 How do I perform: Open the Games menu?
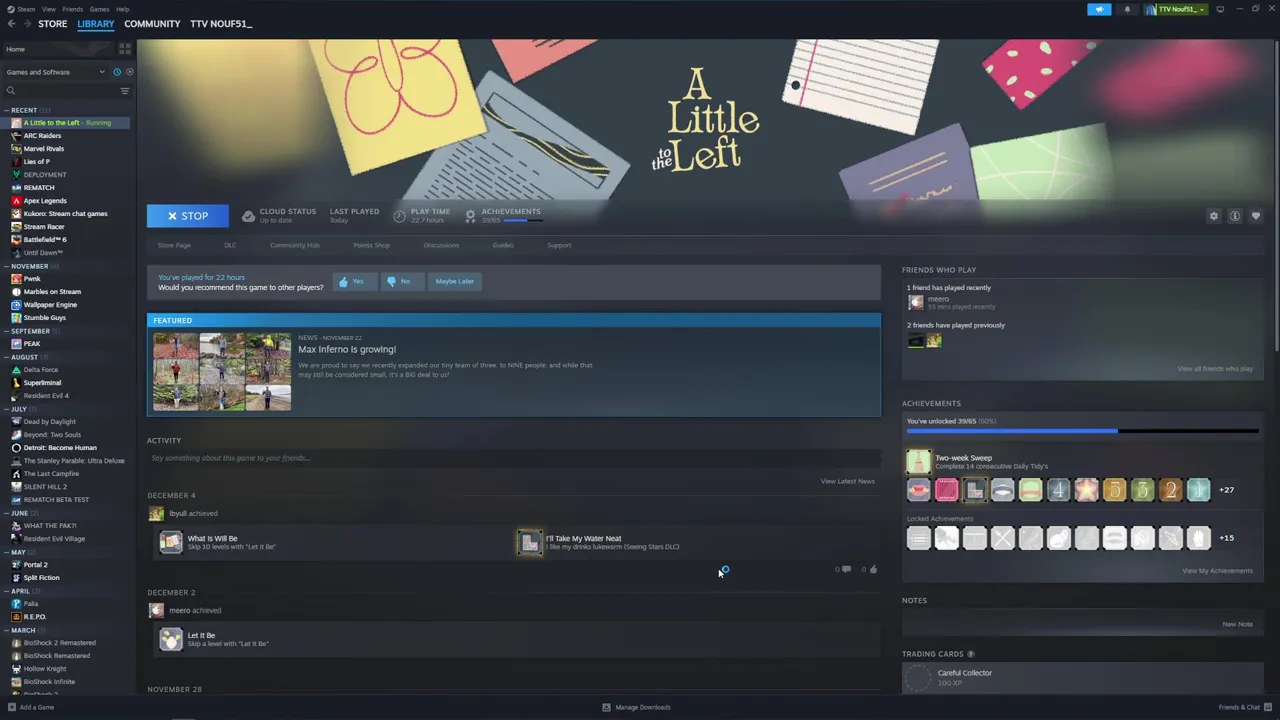(99, 9)
